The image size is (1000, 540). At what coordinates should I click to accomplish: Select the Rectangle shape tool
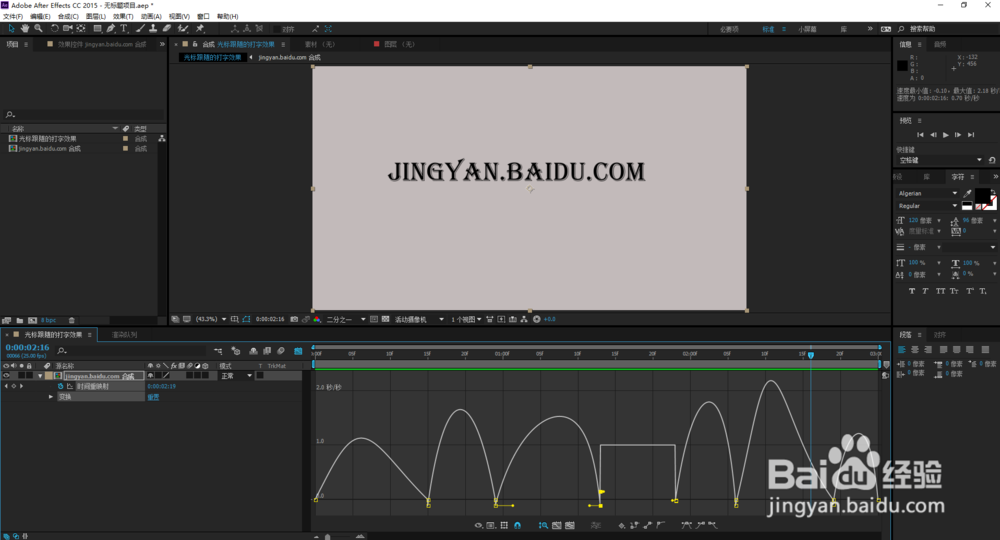(x=98, y=29)
